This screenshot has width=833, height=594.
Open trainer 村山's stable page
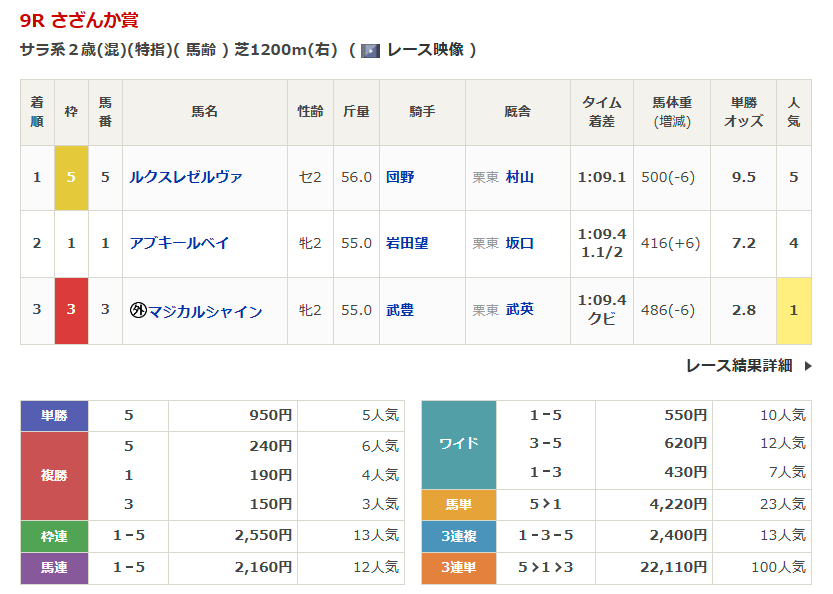pyautogui.click(x=520, y=177)
